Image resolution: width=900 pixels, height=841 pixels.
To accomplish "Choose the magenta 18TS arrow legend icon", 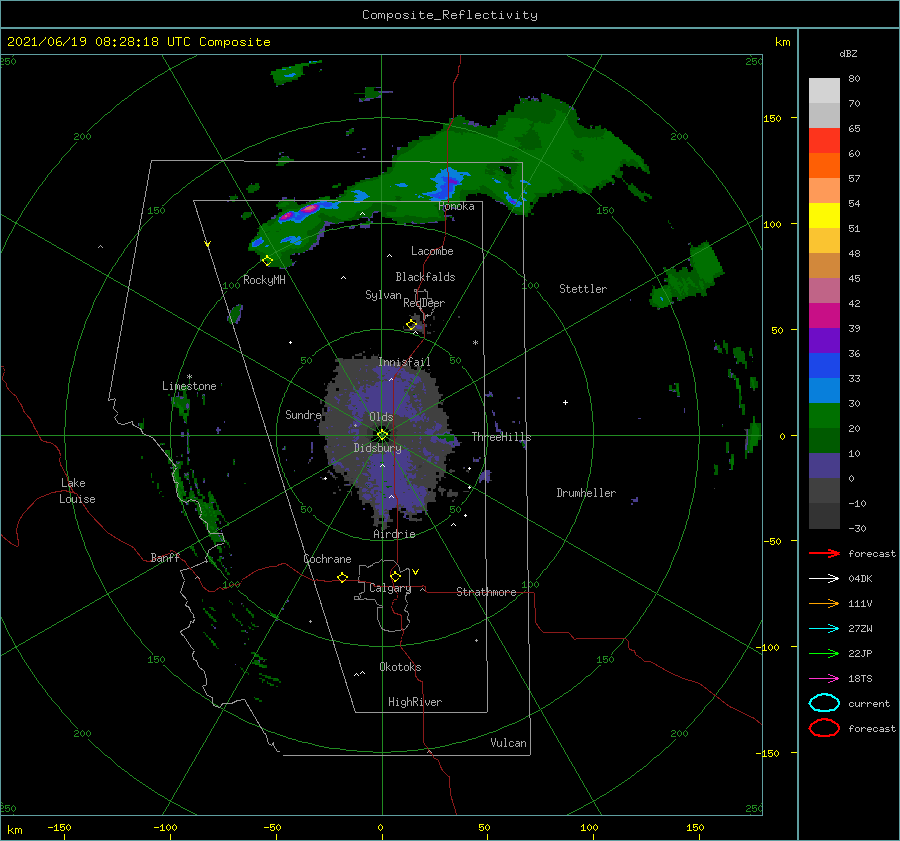I will [x=824, y=679].
